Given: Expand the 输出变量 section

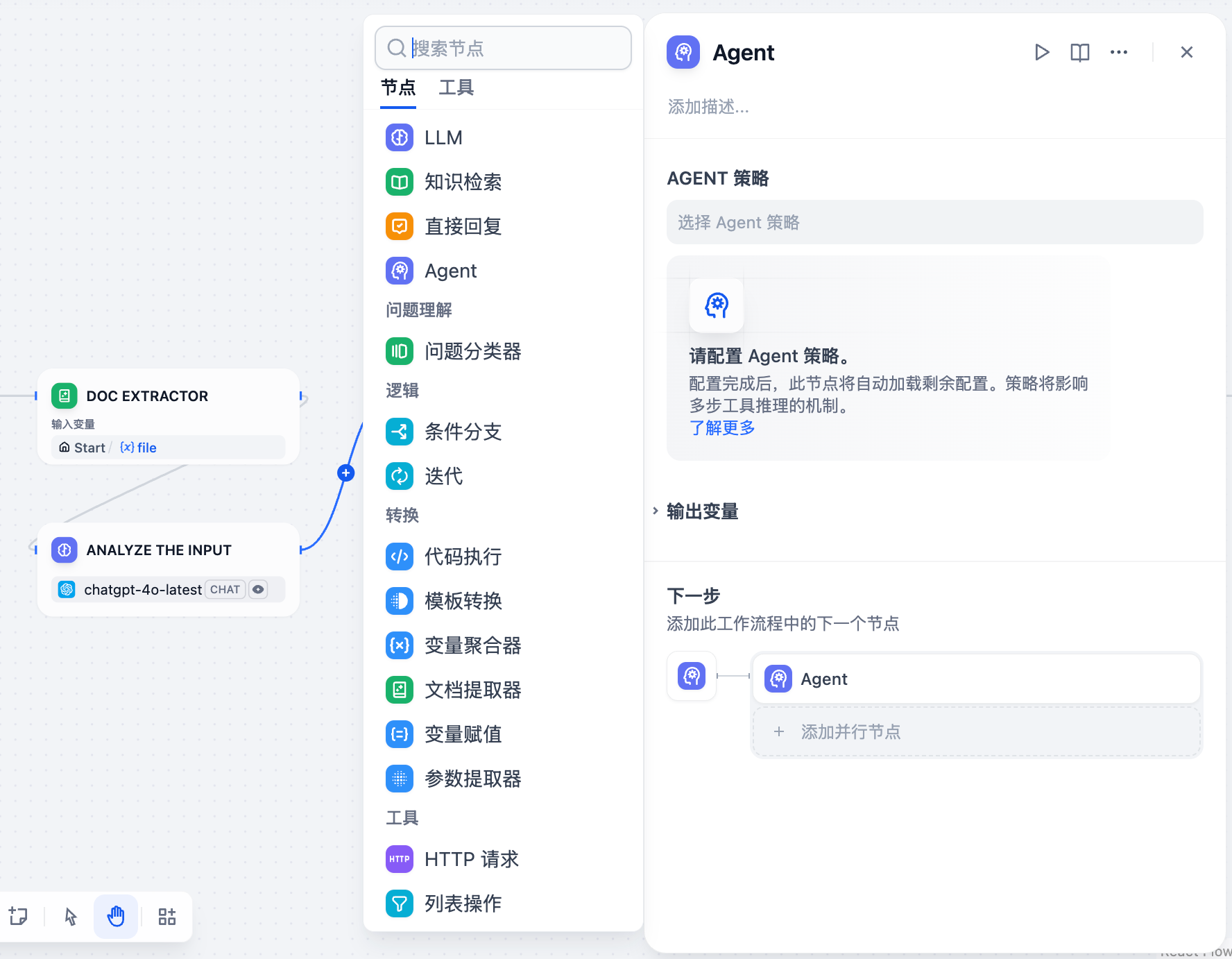Looking at the screenshot, I should 702,511.
